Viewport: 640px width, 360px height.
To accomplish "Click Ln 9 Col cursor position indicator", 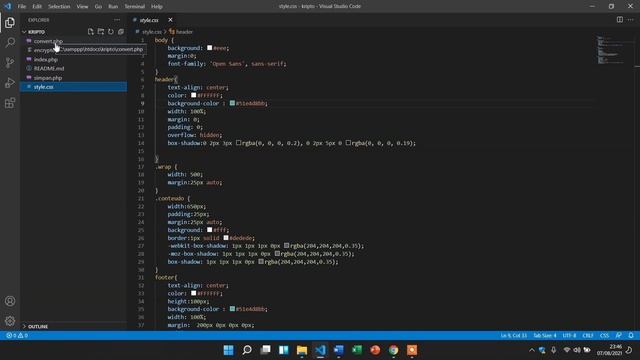I will click(x=513, y=335).
